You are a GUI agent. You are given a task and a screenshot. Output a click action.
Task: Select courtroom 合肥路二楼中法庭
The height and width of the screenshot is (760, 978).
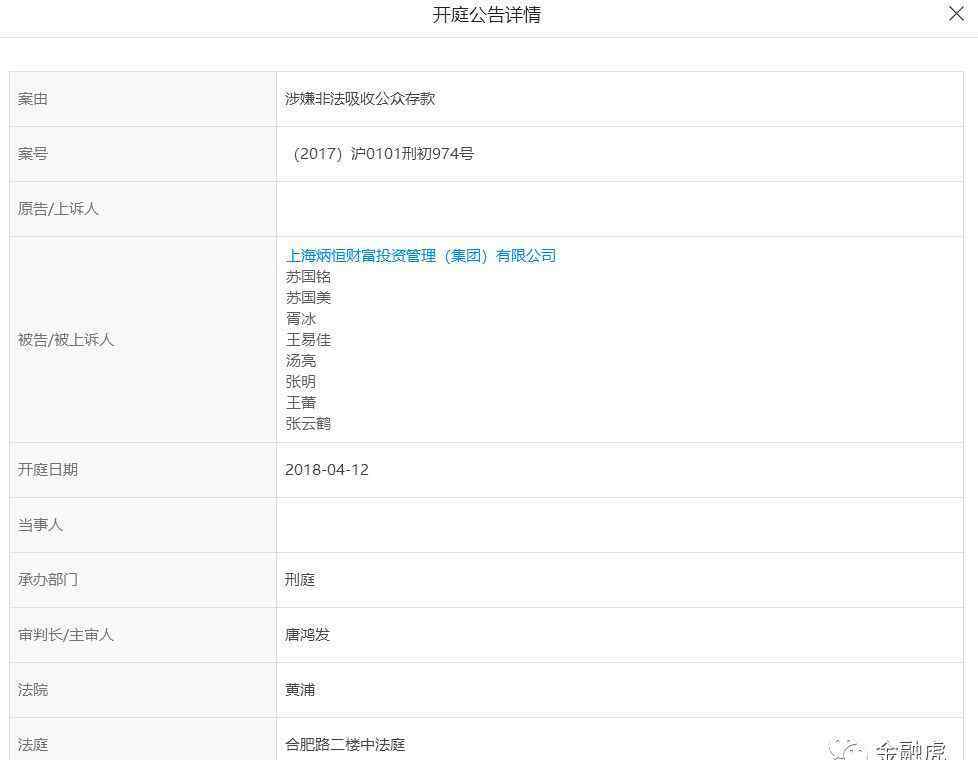(x=345, y=744)
